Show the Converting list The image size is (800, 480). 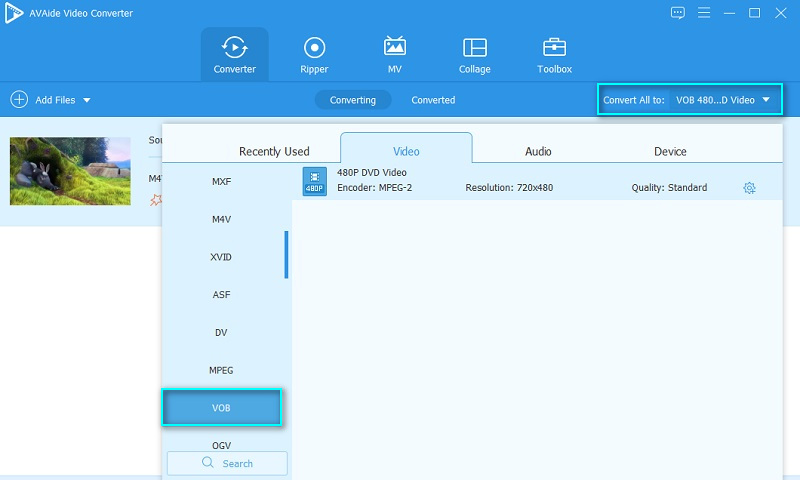353,100
